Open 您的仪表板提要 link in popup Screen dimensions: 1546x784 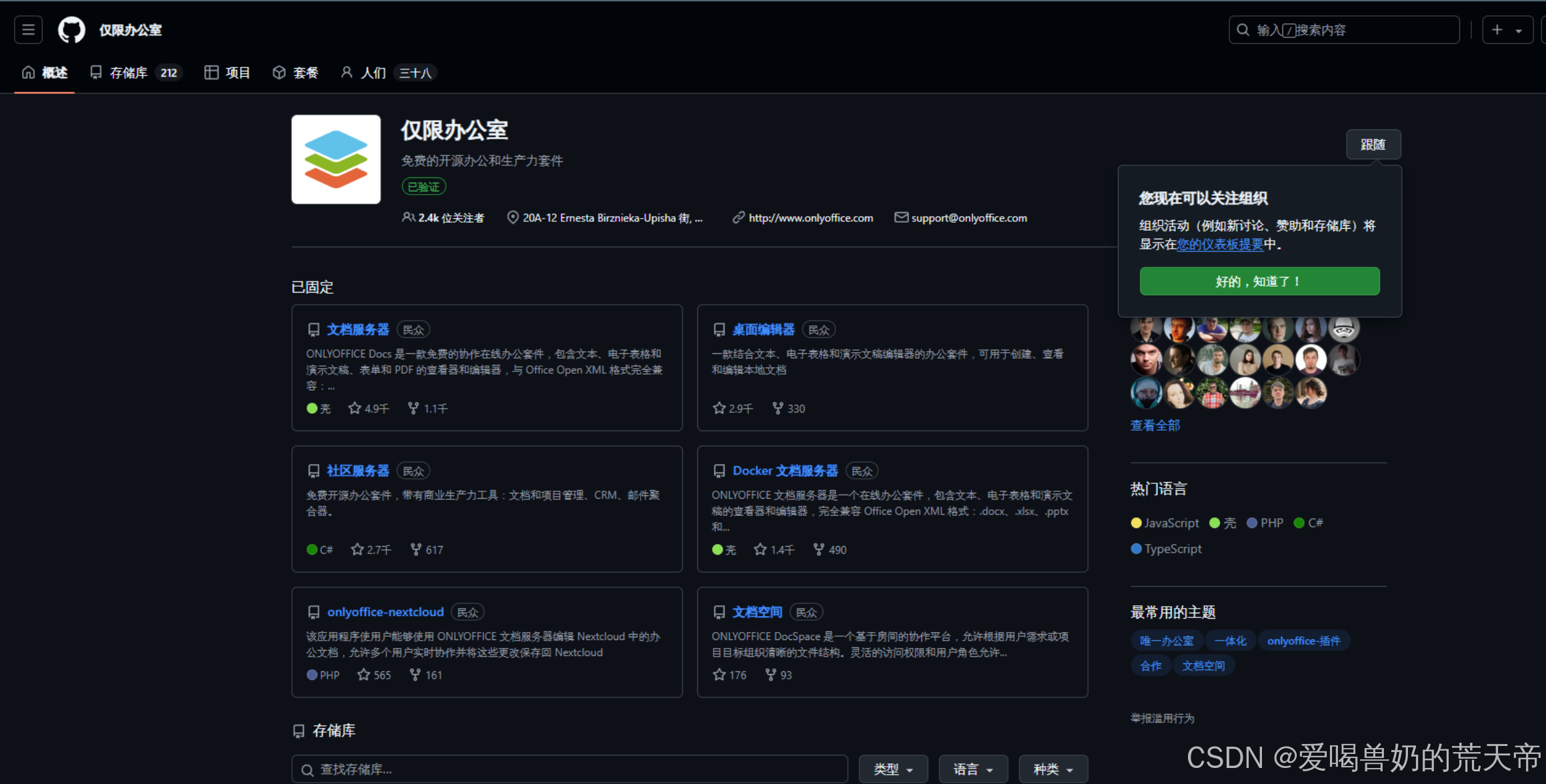pos(1220,245)
